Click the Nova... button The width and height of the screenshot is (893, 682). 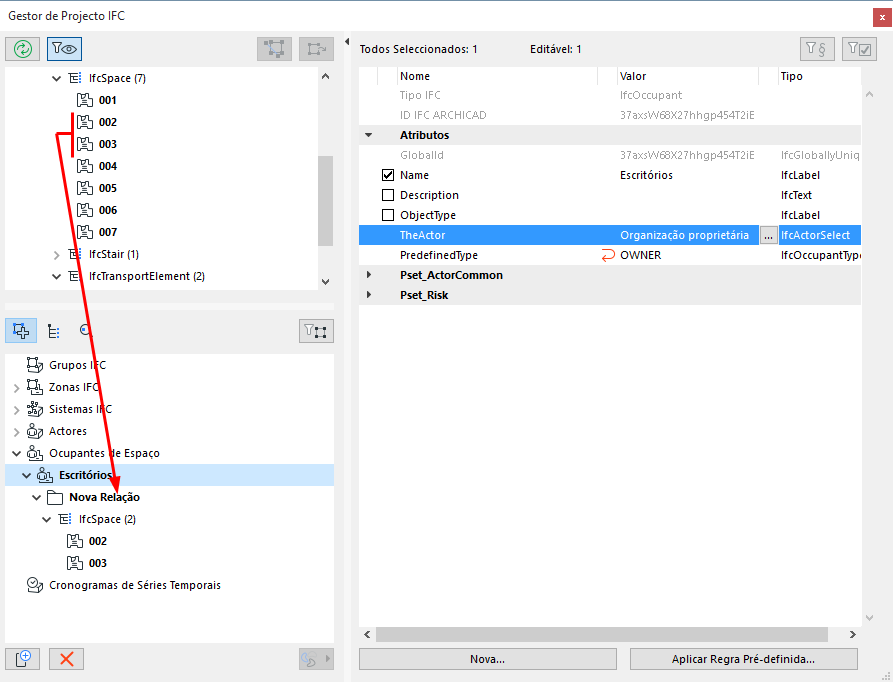coord(488,659)
